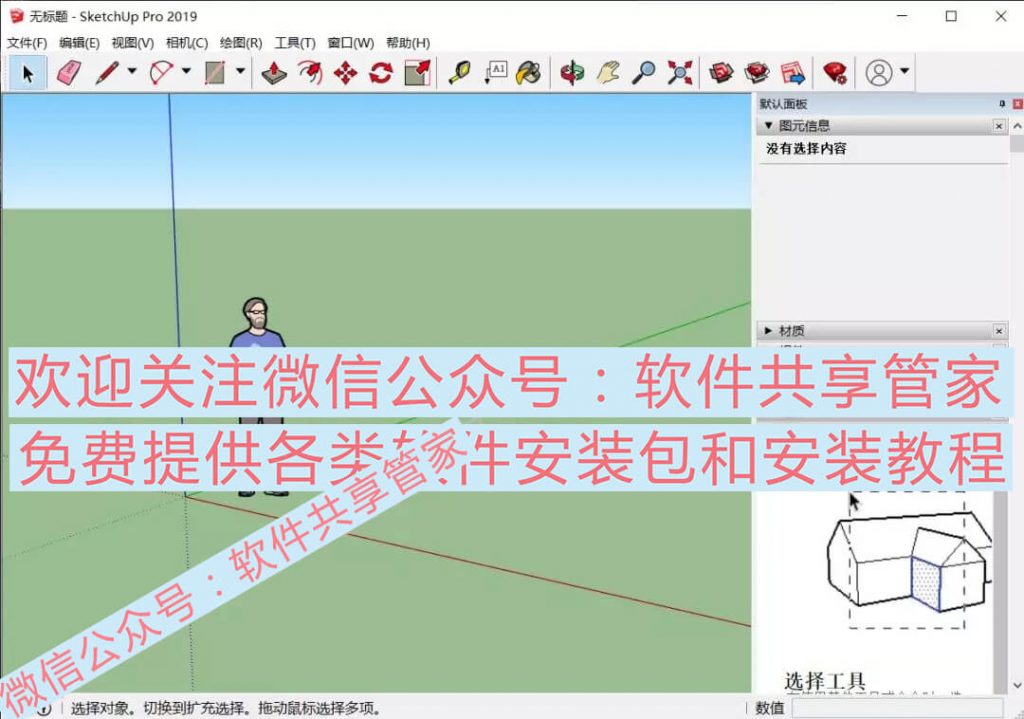Open the 视图(V) menu
The width and height of the screenshot is (1024, 719).
click(x=133, y=43)
